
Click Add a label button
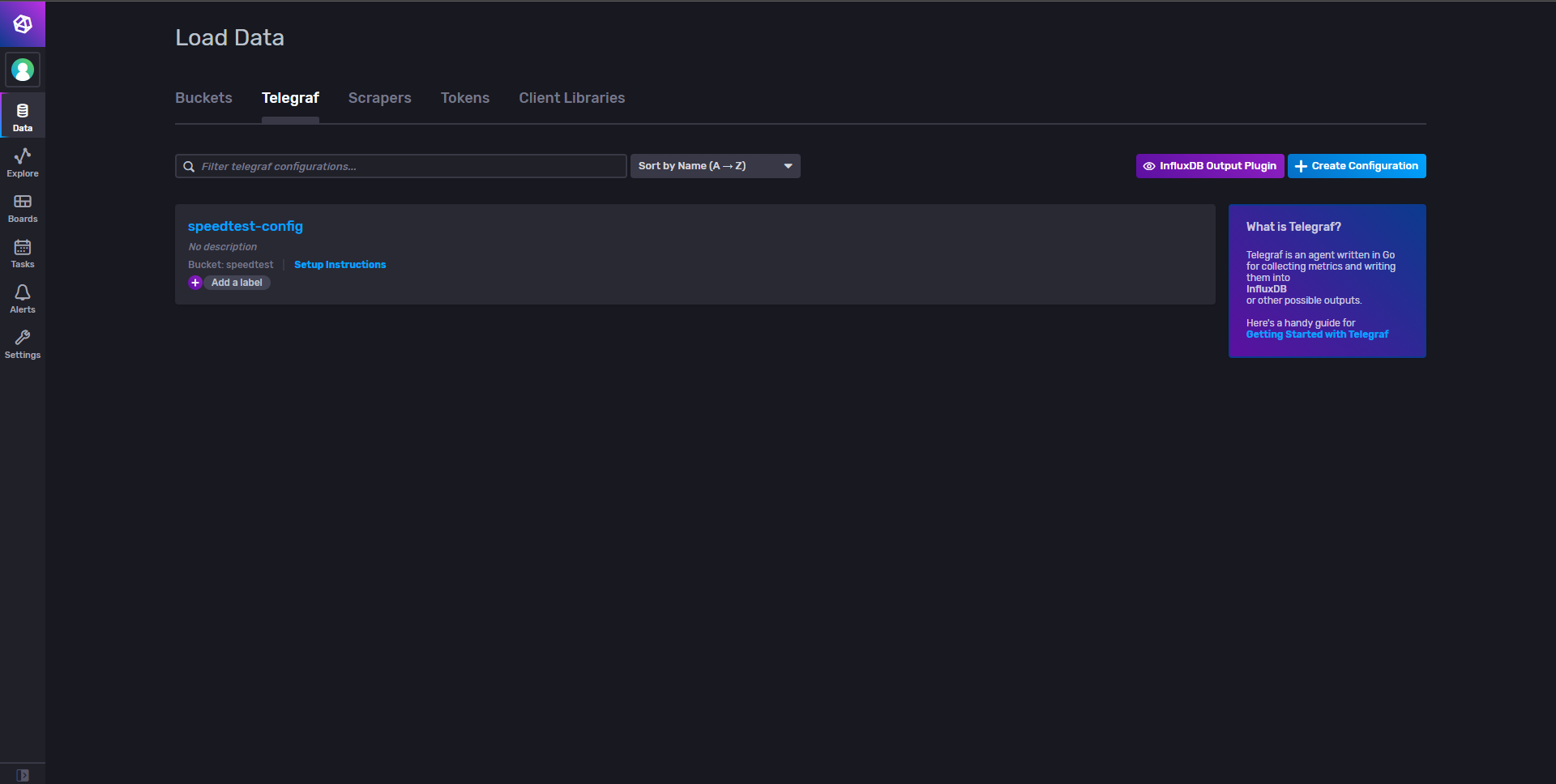237,283
